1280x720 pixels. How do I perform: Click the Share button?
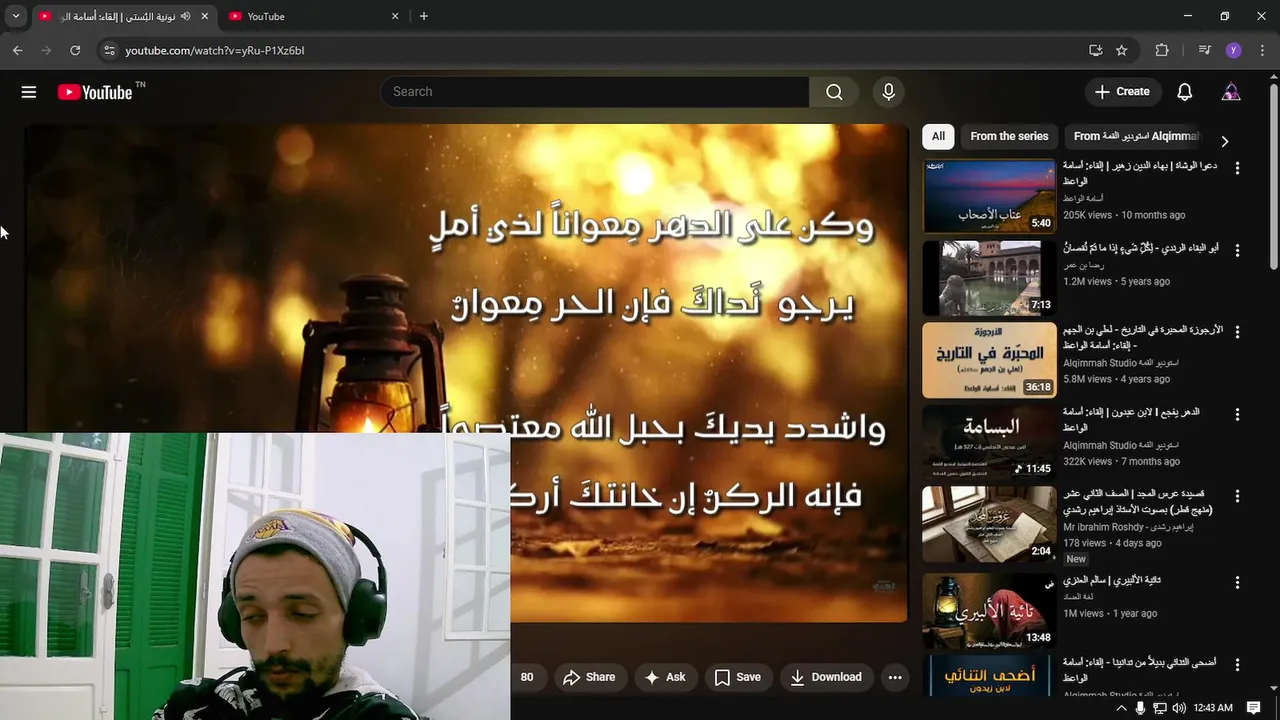pyautogui.click(x=590, y=677)
